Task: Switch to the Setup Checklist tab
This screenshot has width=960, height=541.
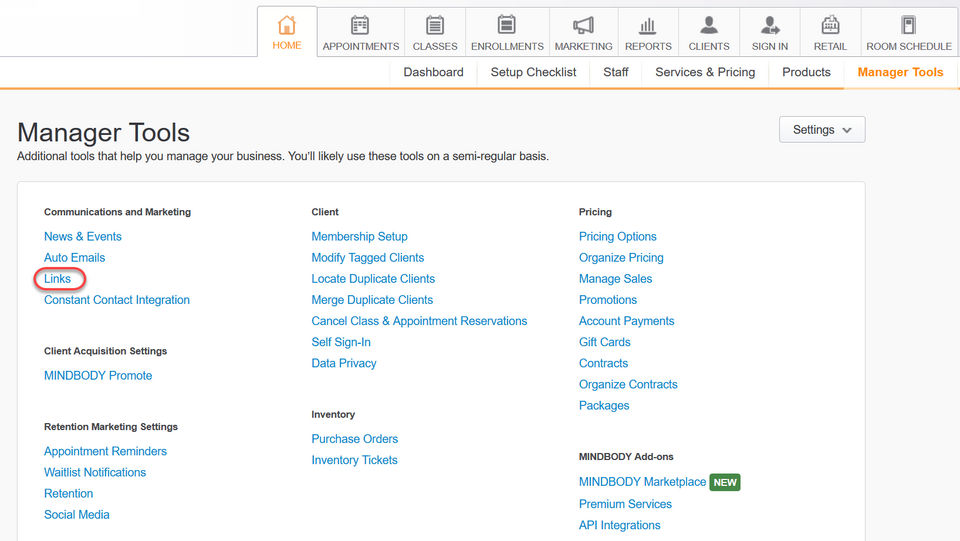Action: click(x=533, y=72)
